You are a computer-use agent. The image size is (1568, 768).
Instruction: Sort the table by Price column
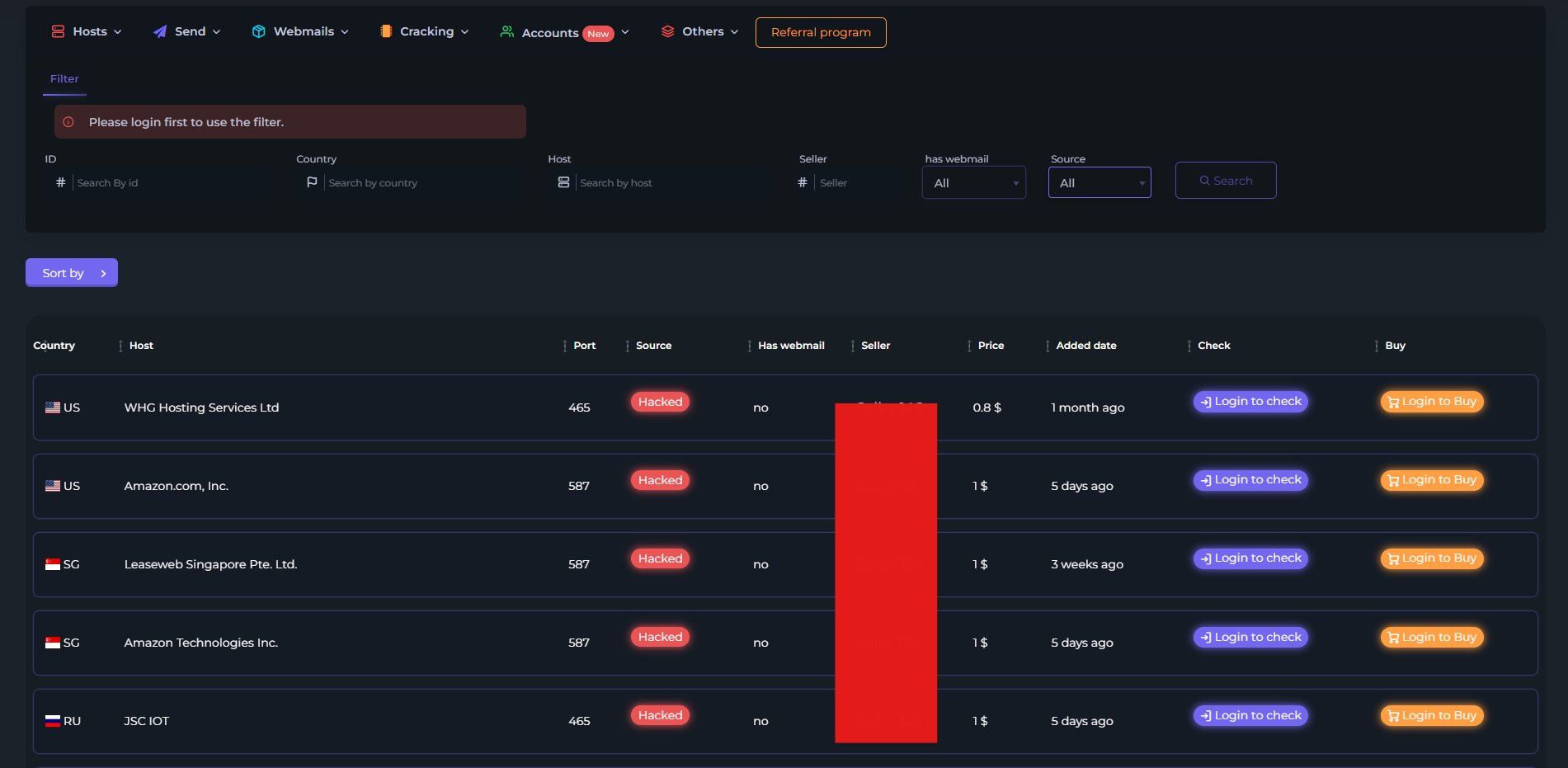point(991,346)
